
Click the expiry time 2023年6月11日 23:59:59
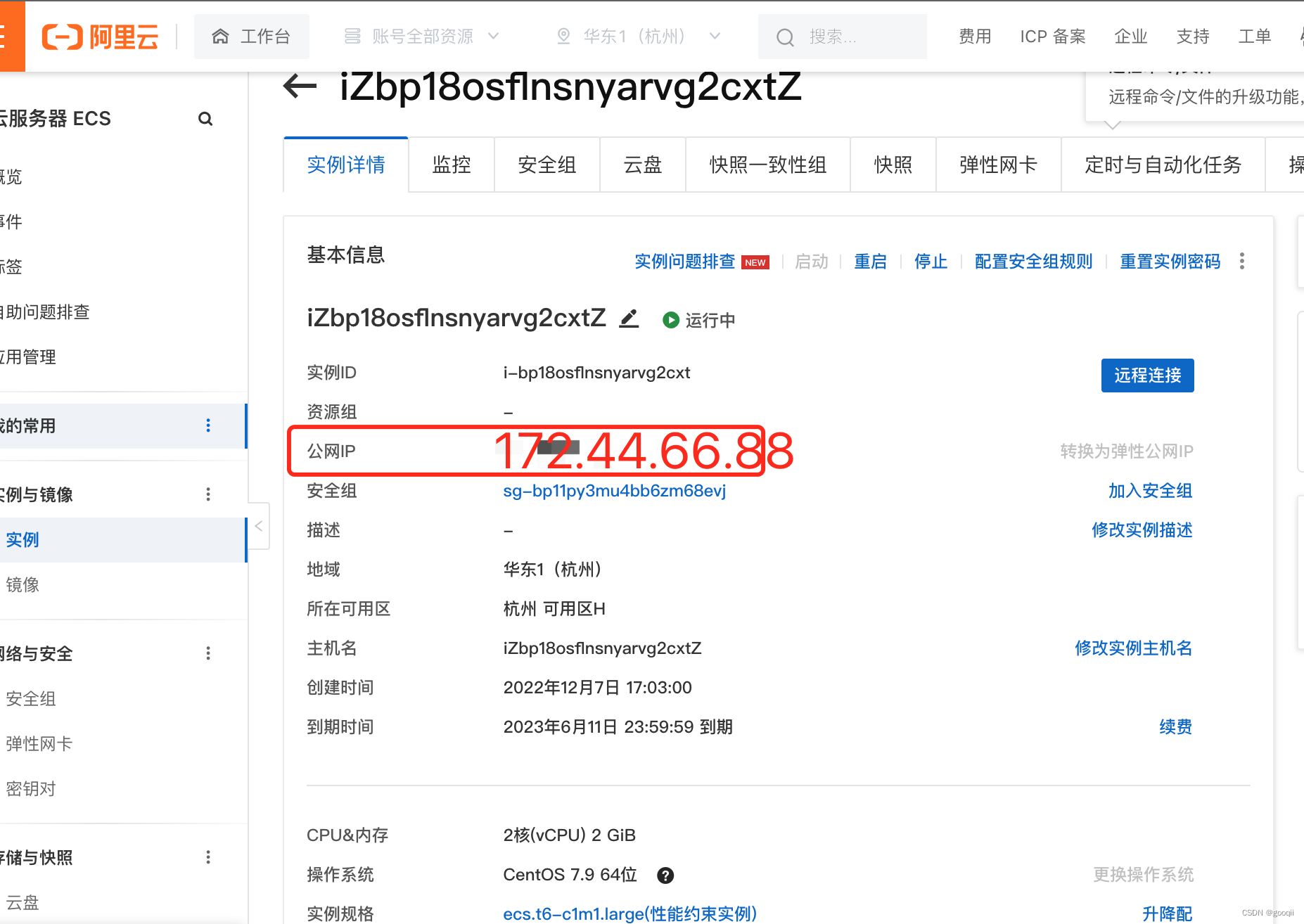(x=599, y=726)
